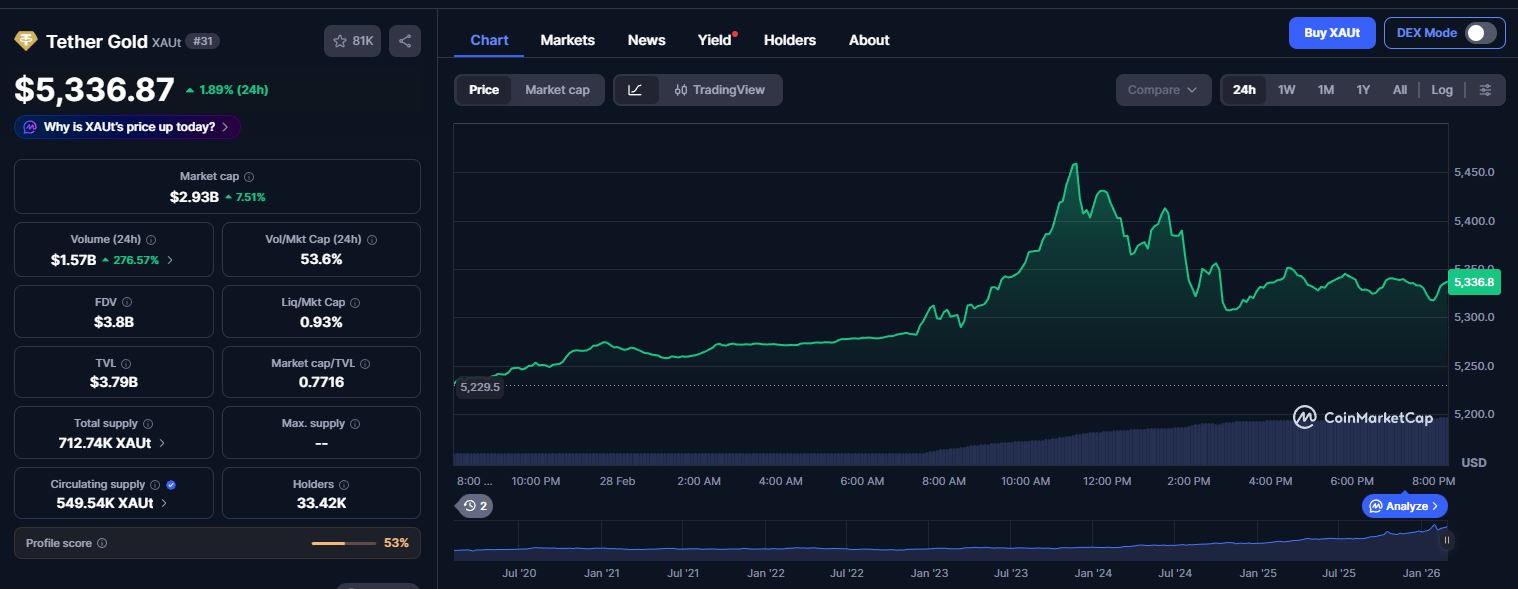Click the pause handle on range navigator

[1446, 540]
